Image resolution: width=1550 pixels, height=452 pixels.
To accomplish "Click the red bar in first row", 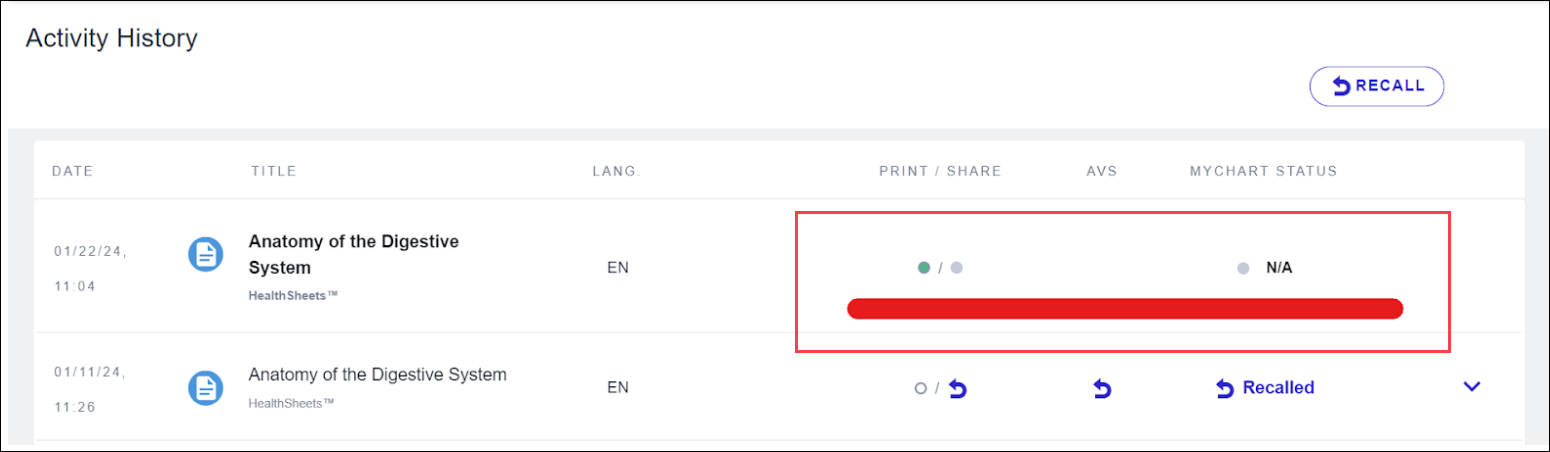I will pyautogui.click(x=1125, y=309).
